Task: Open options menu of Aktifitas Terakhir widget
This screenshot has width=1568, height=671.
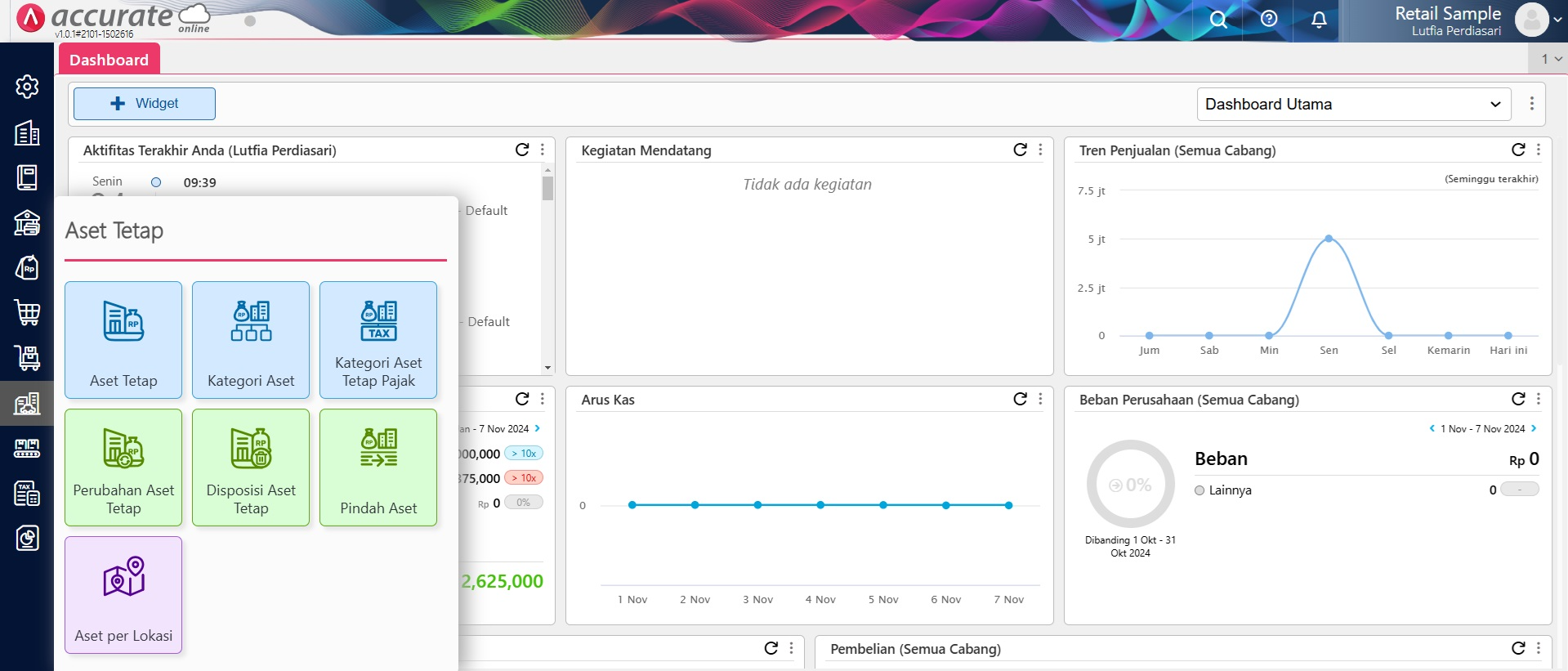Action: 543,150
